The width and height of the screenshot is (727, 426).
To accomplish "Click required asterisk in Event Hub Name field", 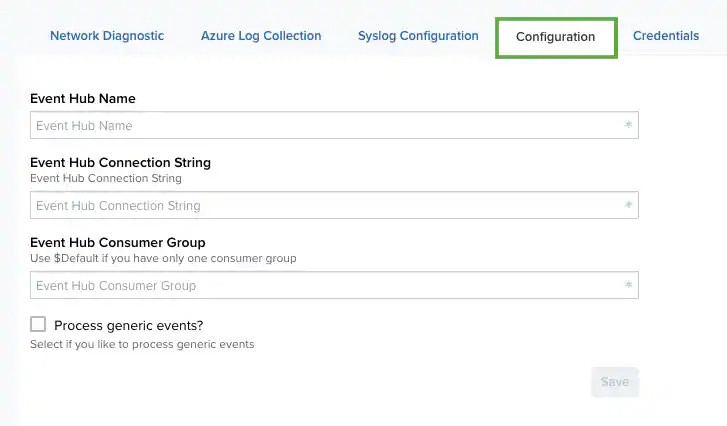I will pos(628,126).
